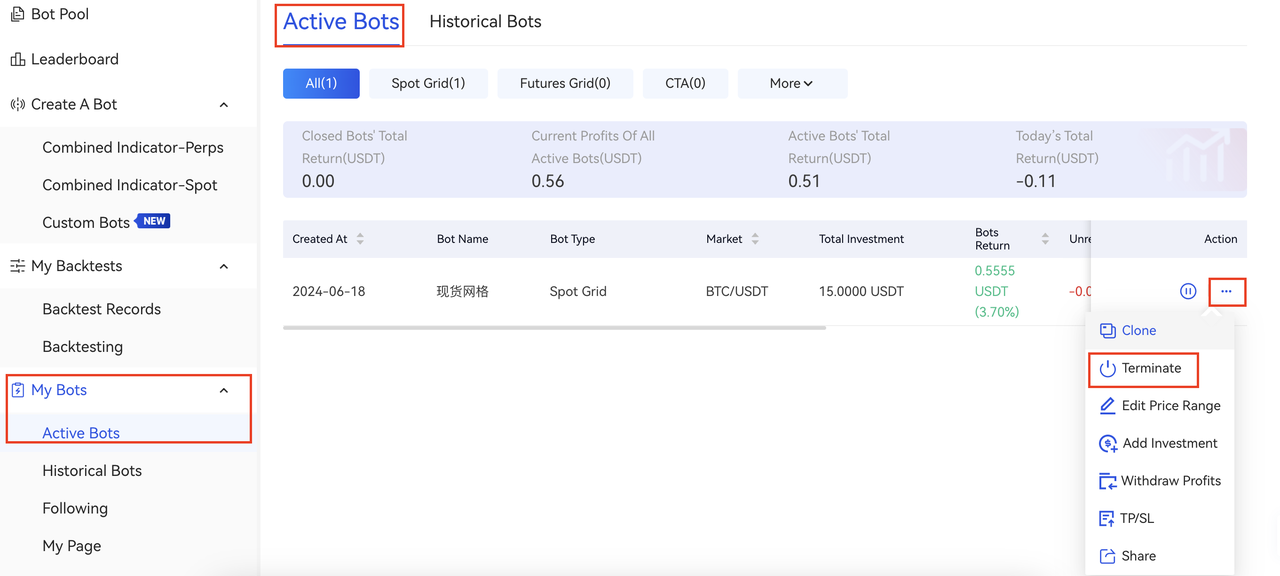Click the Add Investment coin icon

tap(1108, 444)
